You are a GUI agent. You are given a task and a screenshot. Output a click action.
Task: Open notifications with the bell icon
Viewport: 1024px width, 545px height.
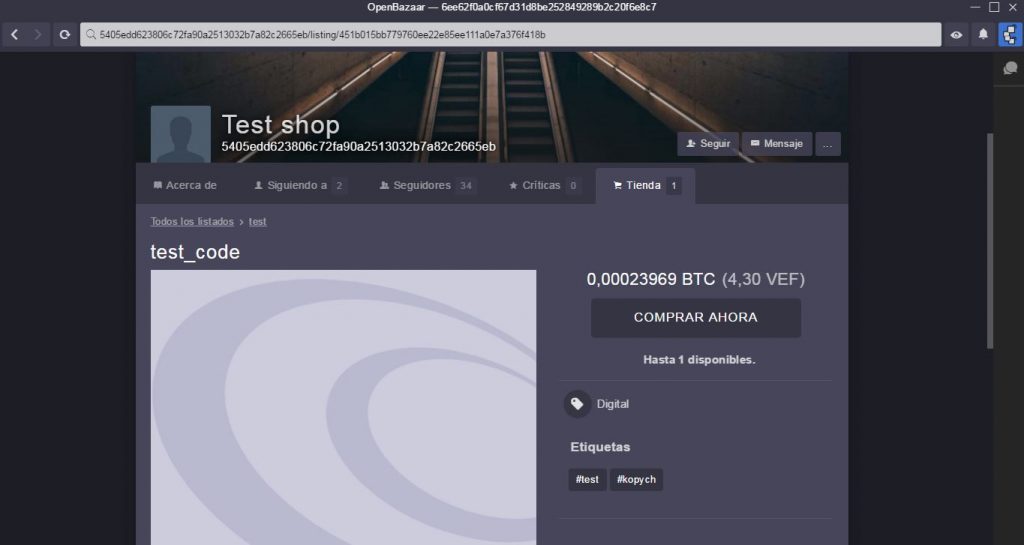click(x=983, y=35)
